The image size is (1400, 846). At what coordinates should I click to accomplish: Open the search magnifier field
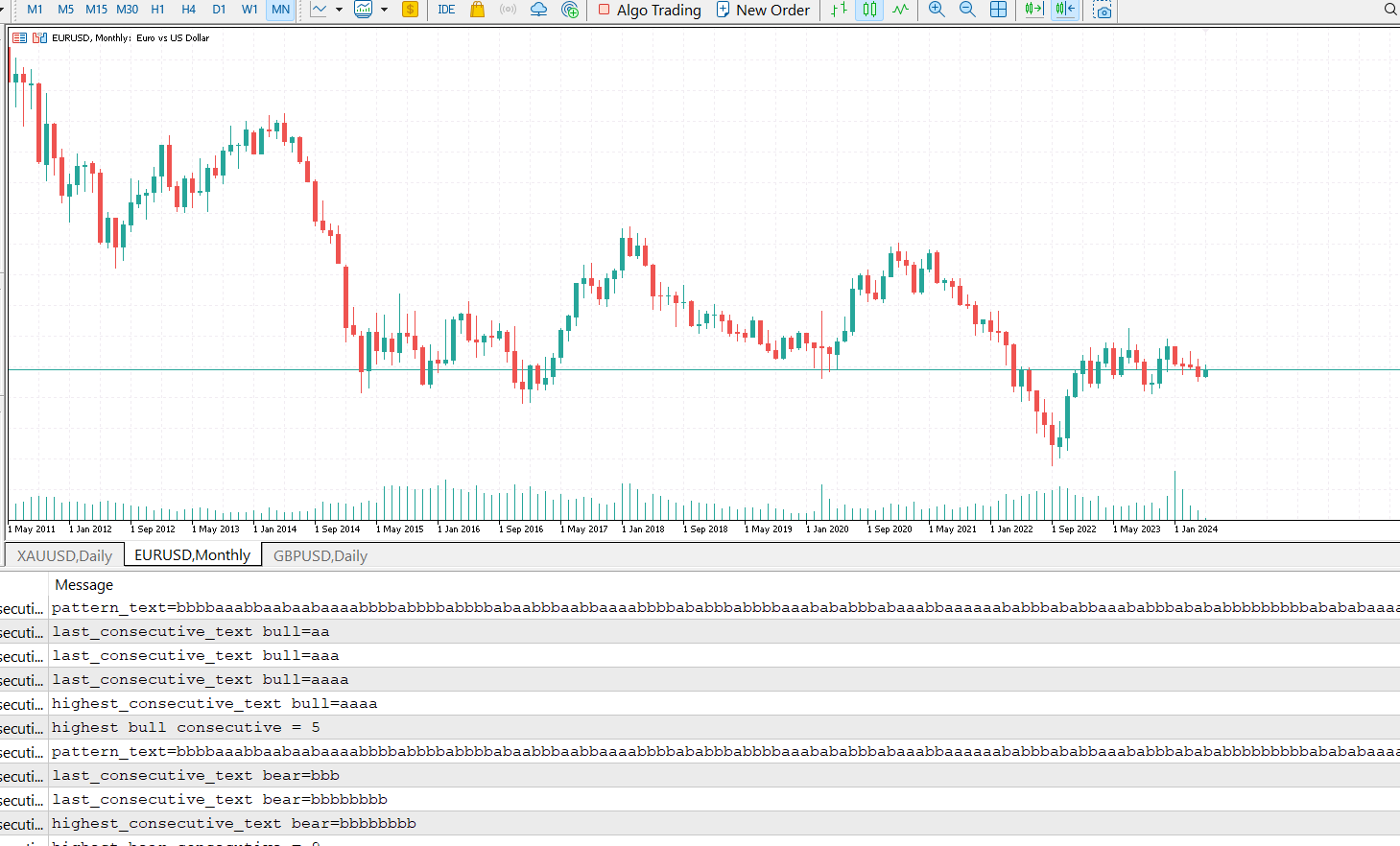[x=1389, y=11]
